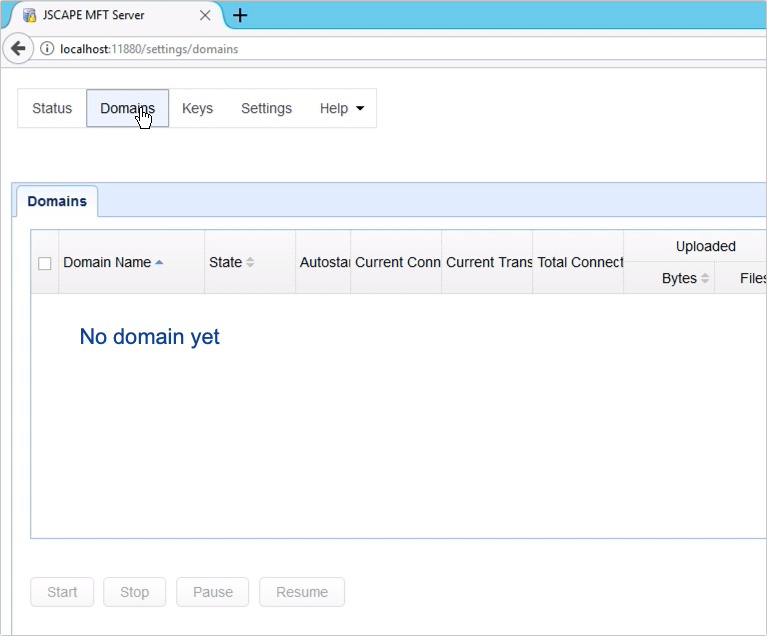Image resolution: width=767 pixels, height=636 pixels.
Task: Click the JSCAPE MFT Server tab favicon
Action: point(30,15)
